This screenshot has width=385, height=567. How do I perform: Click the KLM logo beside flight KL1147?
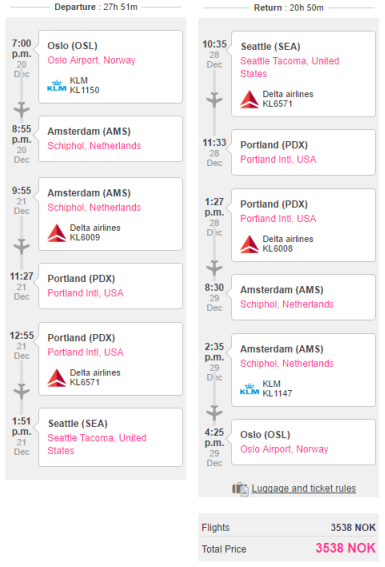coord(249,389)
